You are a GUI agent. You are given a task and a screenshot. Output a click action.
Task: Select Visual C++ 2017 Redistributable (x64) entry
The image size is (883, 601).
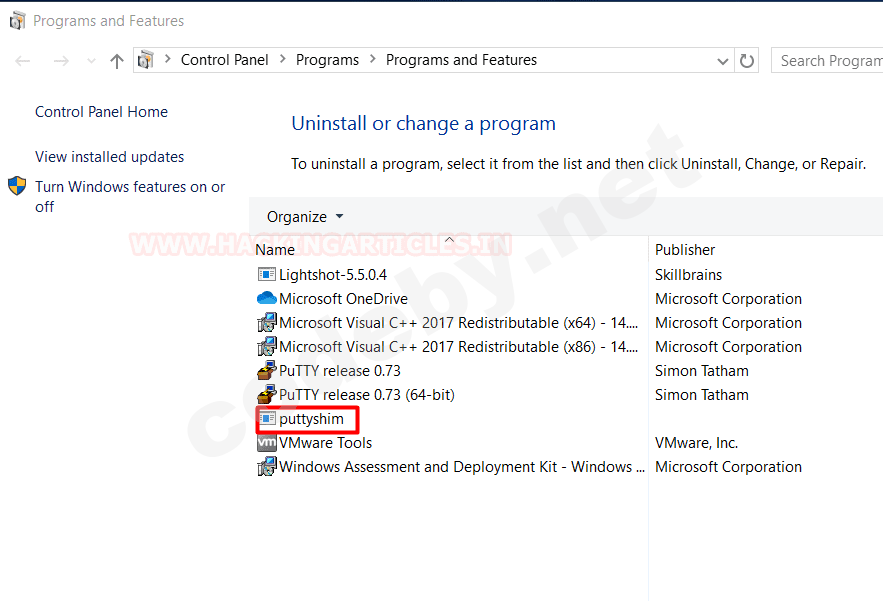point(458,323)
